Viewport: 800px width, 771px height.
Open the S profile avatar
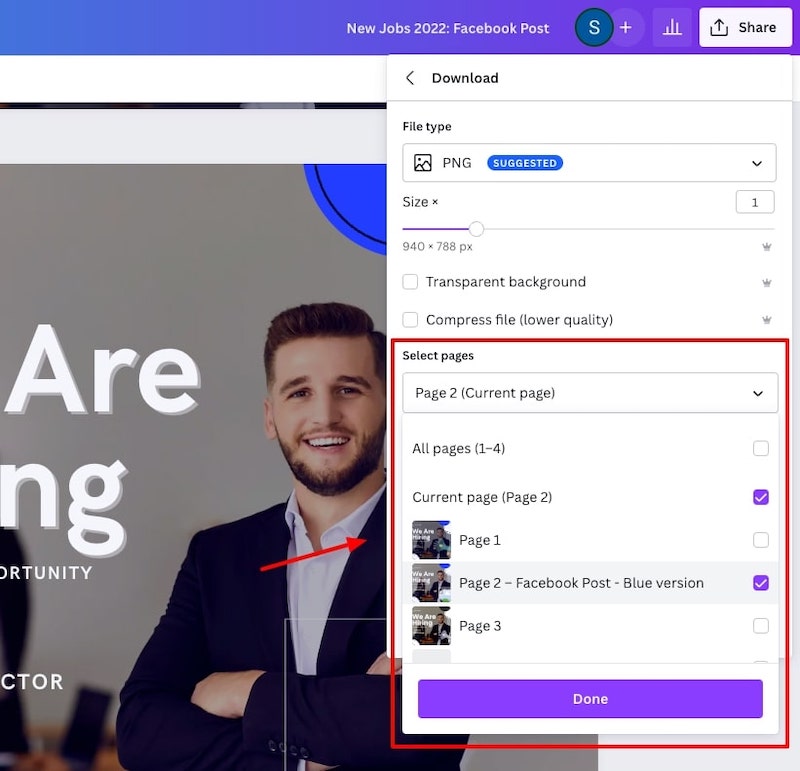[x=594, y=28]
